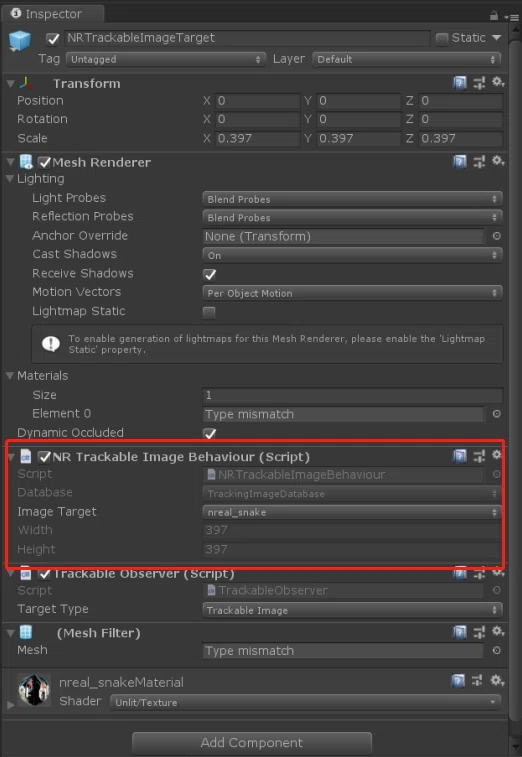Open nreal_snakeMaterial preset sliders icon
The width and height of the screenshot is (522, 757).
coord(478,681)
